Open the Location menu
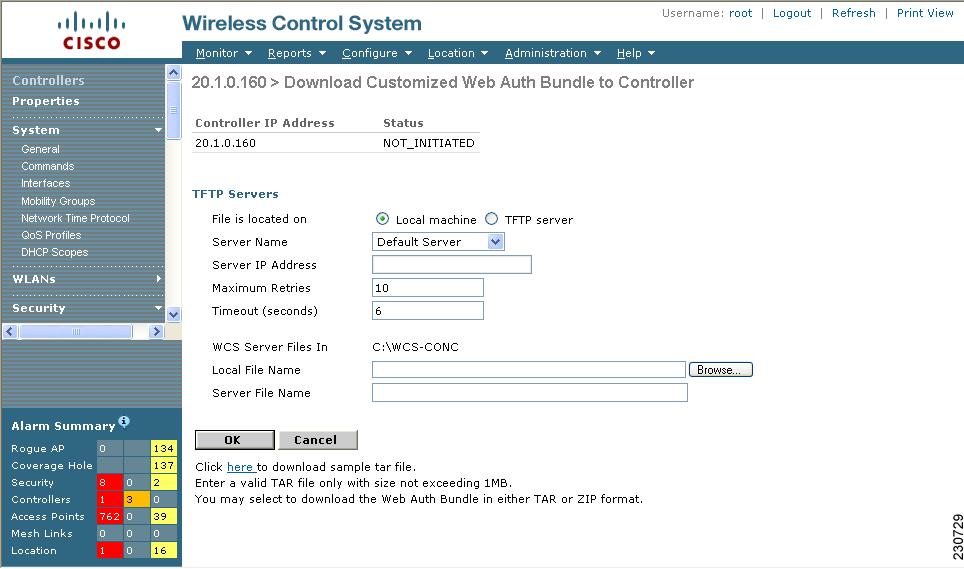Screen dimensions: 964x569 [458, 53]
